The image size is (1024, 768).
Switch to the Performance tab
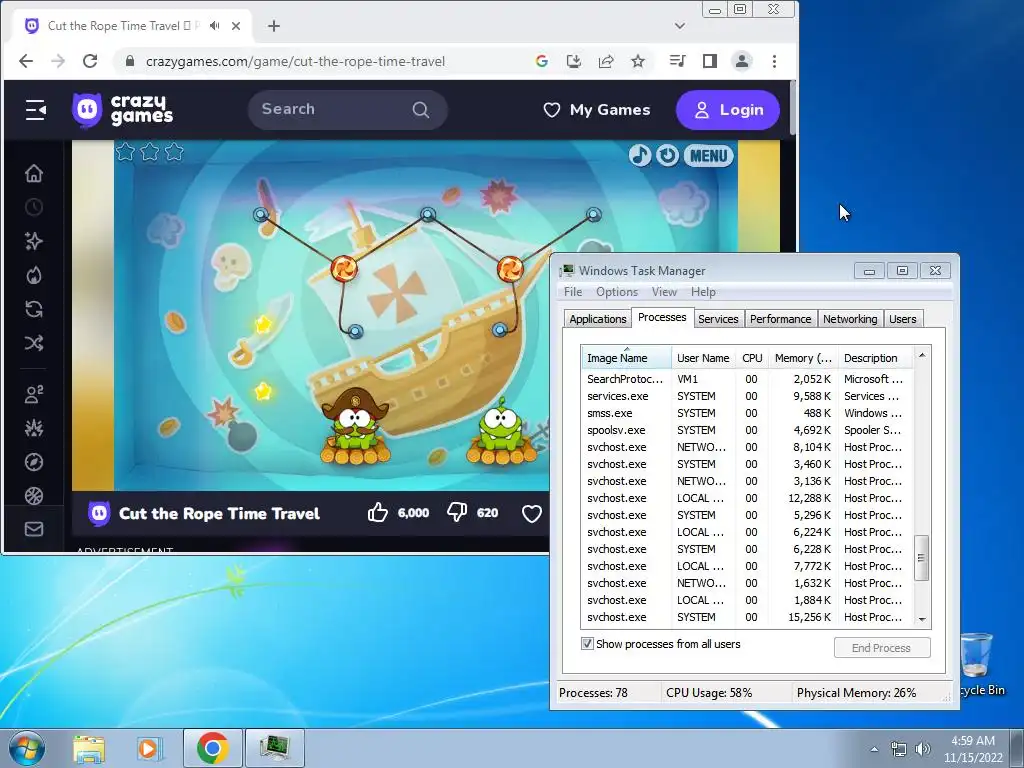[x=780, y=319]
